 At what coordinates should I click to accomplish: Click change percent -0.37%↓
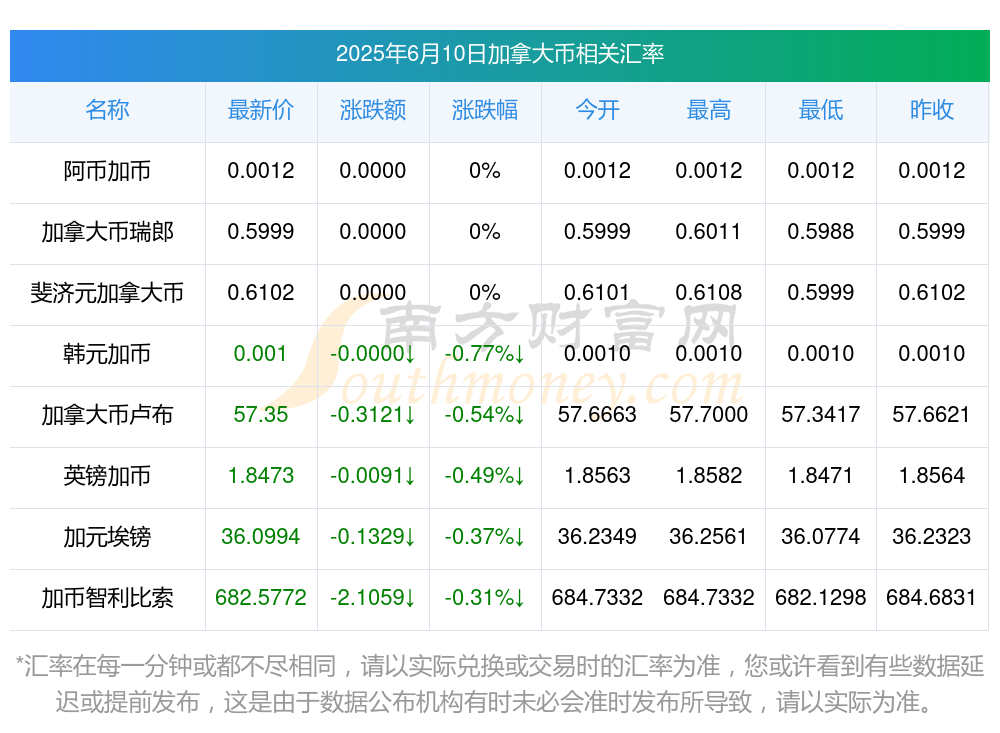point(485,537)
